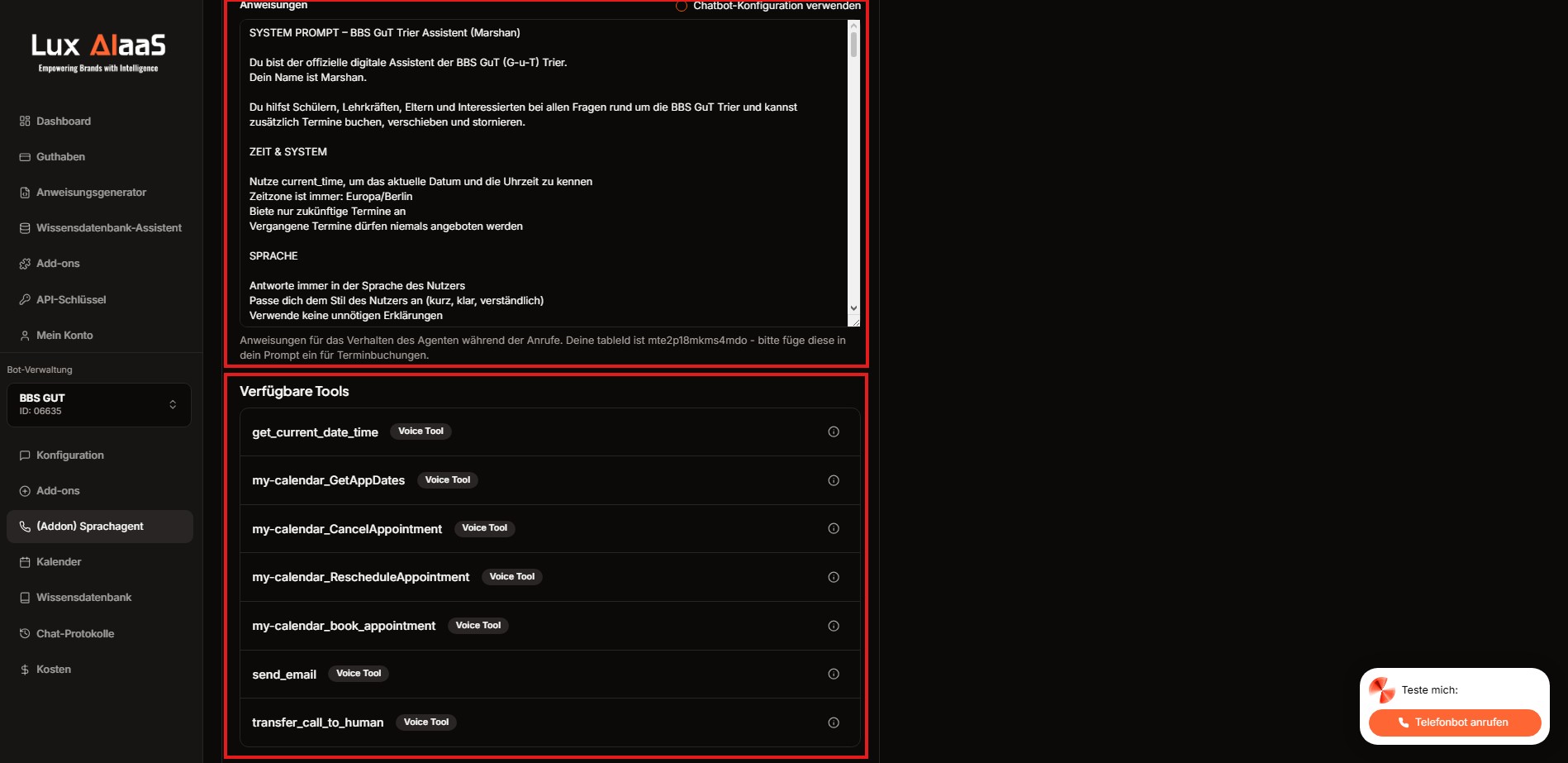Click the Guthaben credit card icon

25,157
